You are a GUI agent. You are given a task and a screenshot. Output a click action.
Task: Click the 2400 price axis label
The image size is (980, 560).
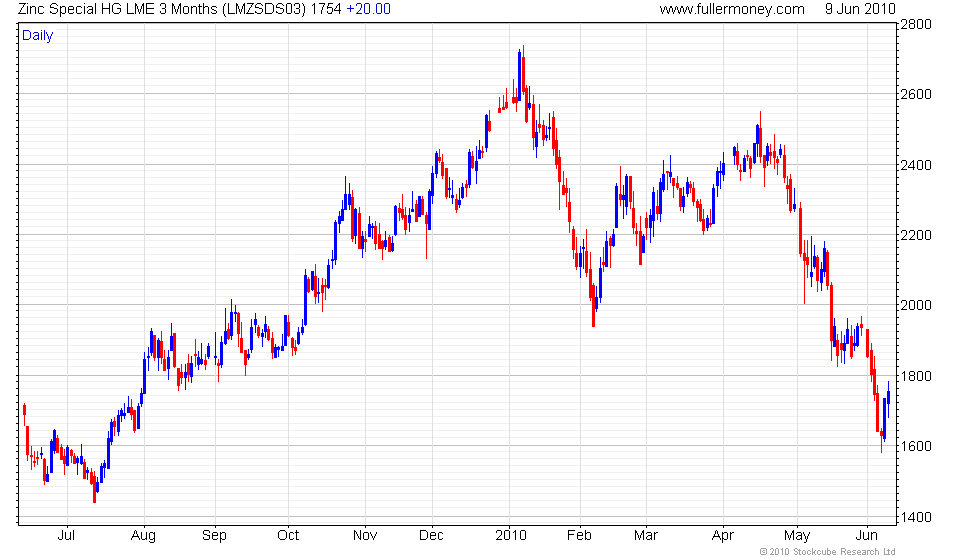916,165
